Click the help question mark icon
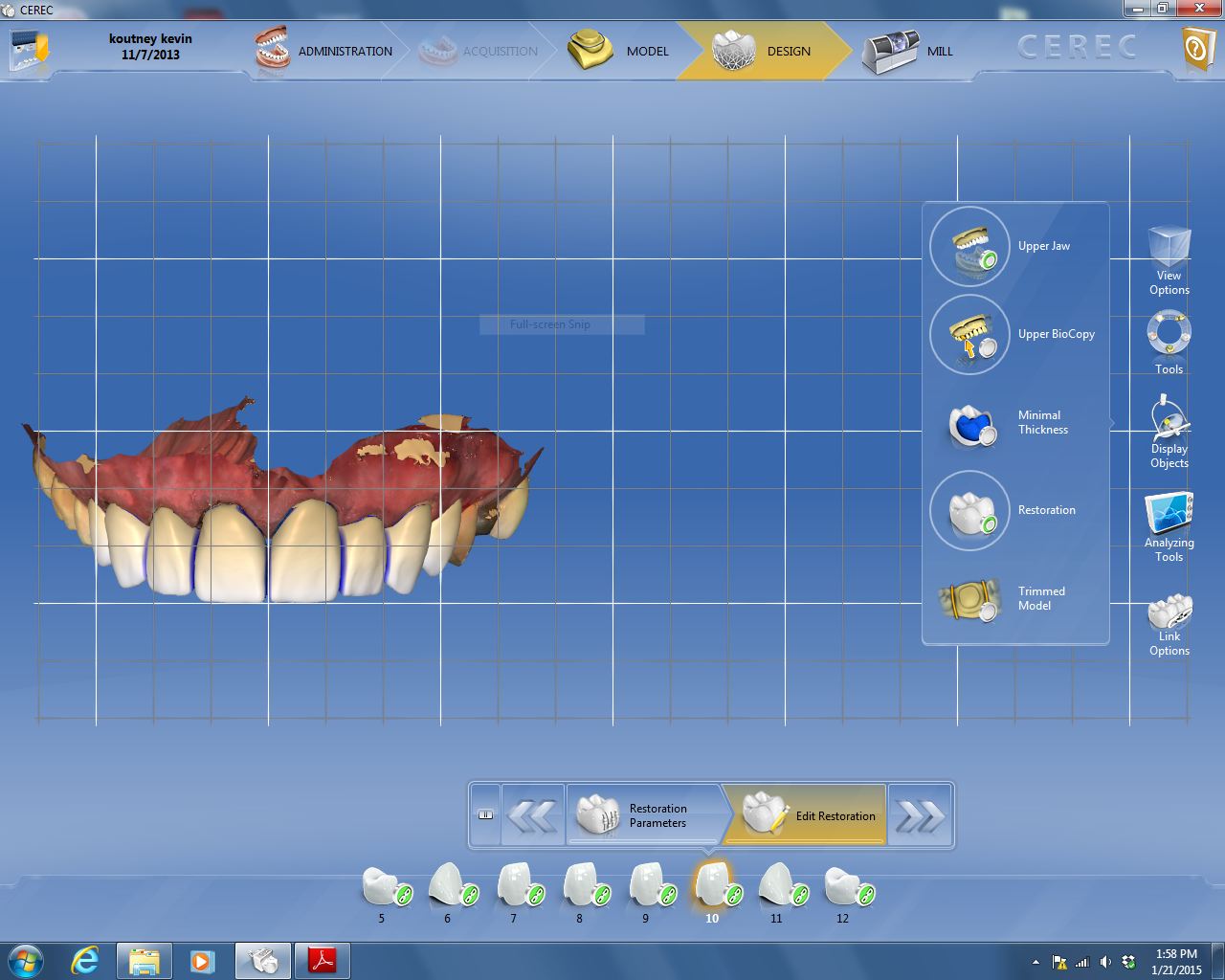This screenshot has width=1225, height=980. click(1197, 48)
